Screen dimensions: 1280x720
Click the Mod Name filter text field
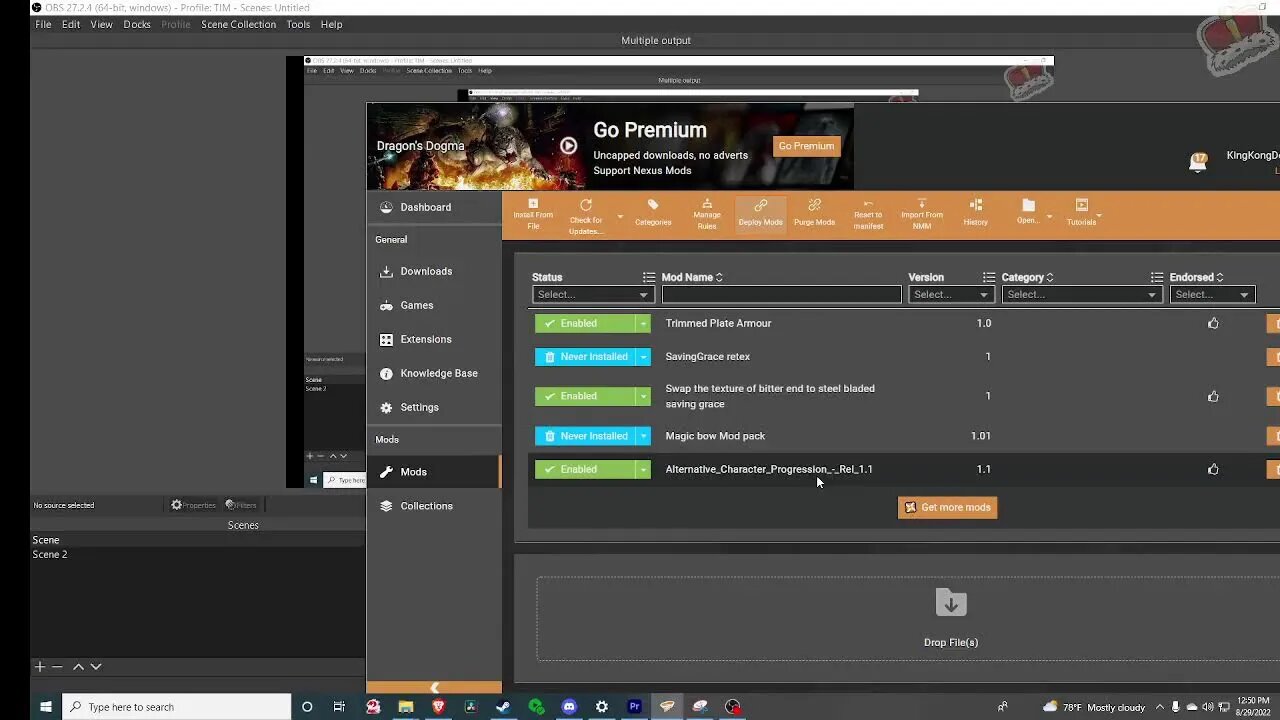click(x=781, y=294)
